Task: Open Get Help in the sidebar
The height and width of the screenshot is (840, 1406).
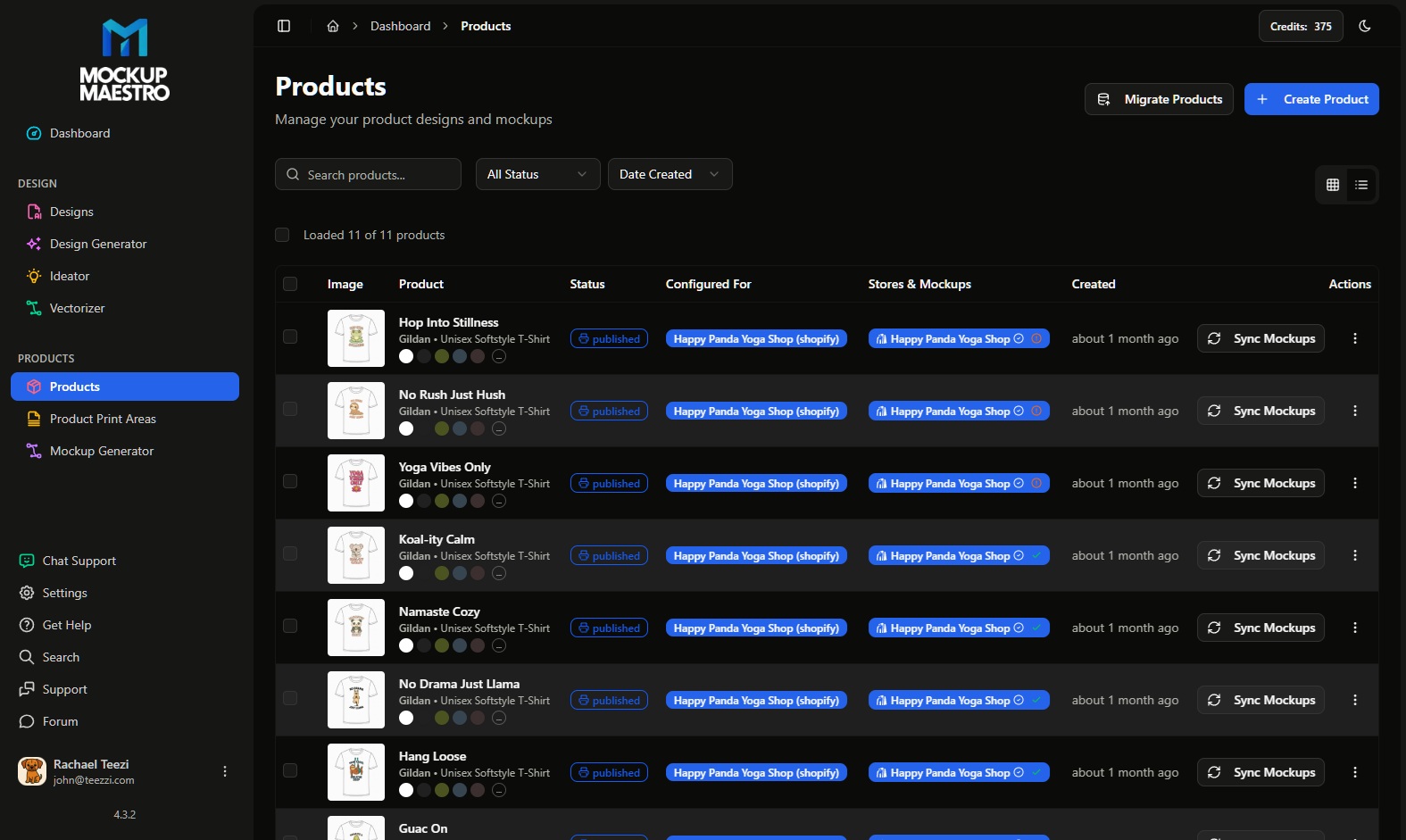Action: [125, 625]
